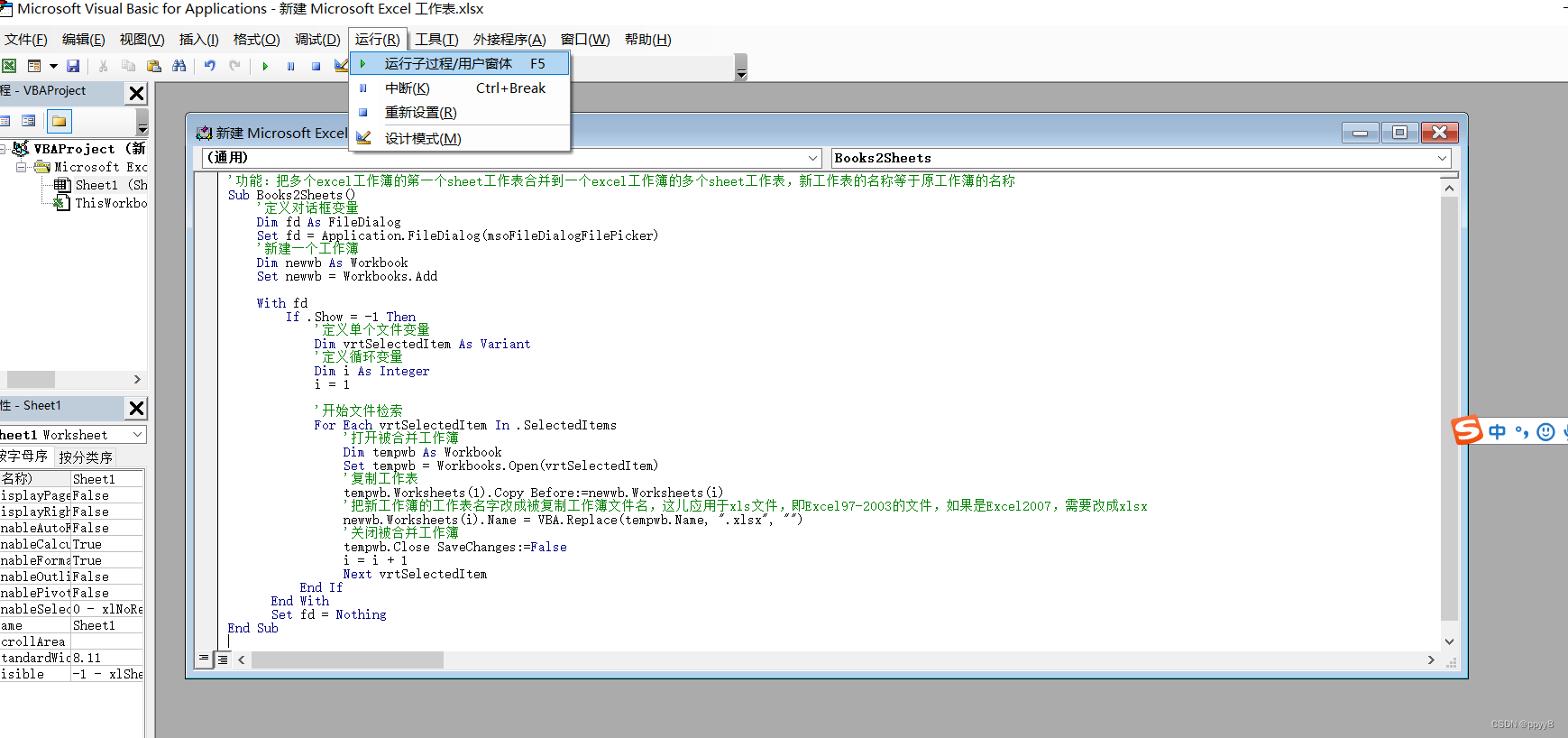Save the workbook with the floppy icon

coord(73,66)
